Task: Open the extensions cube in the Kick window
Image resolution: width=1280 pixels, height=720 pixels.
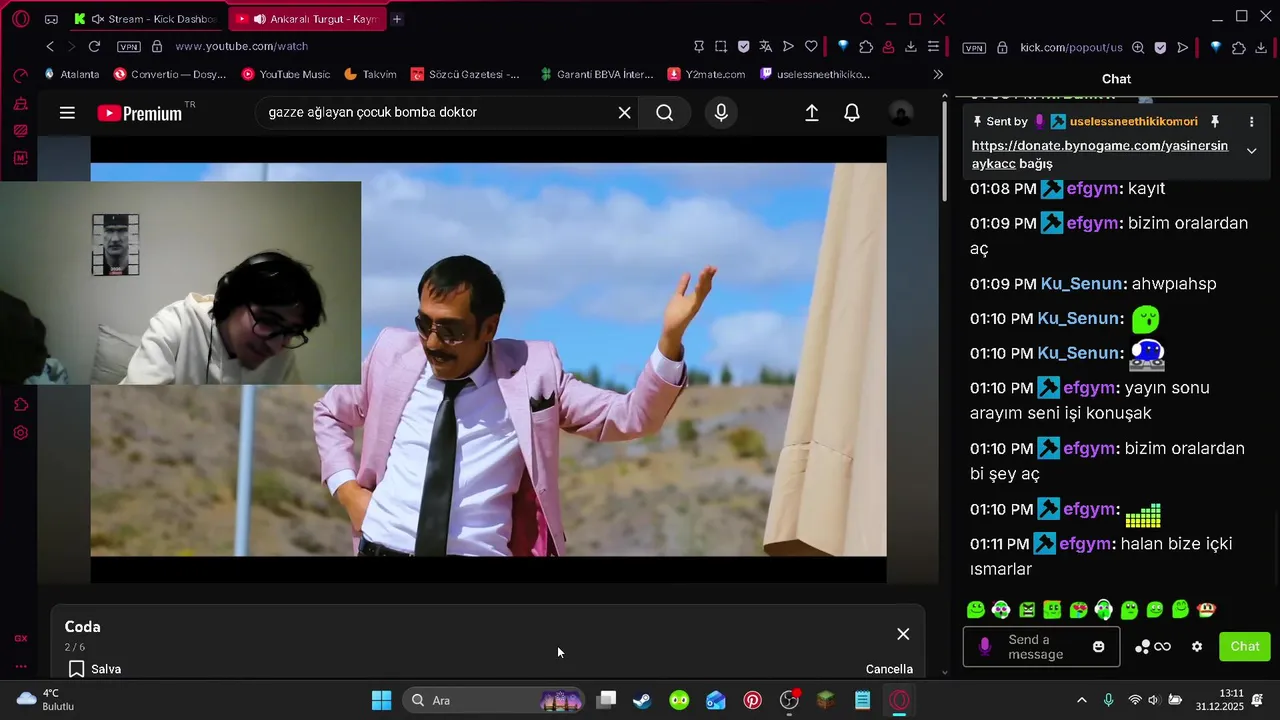Action: point(1238,47)
